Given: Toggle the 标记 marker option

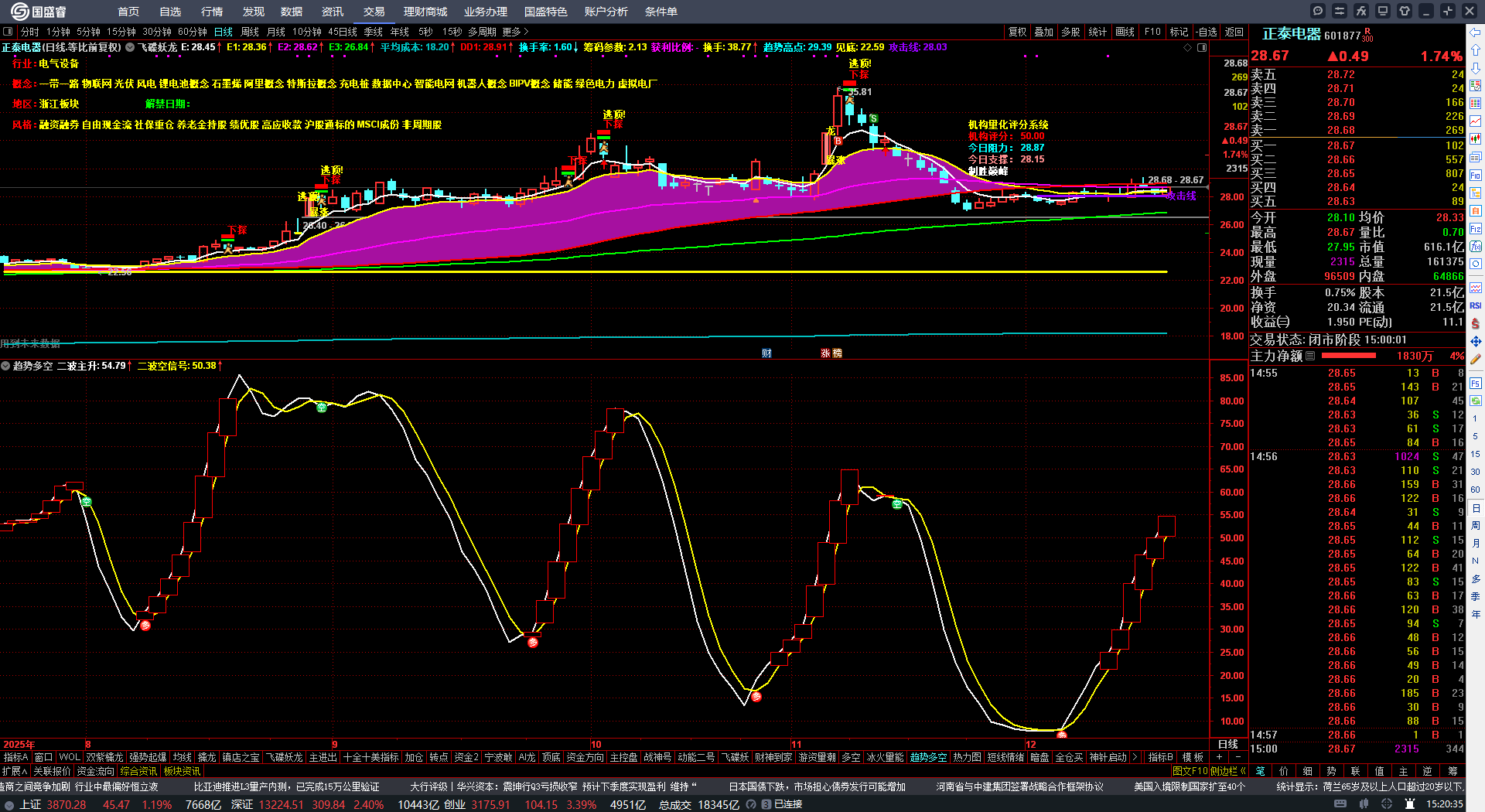Looking at the screenshot, I should [x=1179, y=32].
